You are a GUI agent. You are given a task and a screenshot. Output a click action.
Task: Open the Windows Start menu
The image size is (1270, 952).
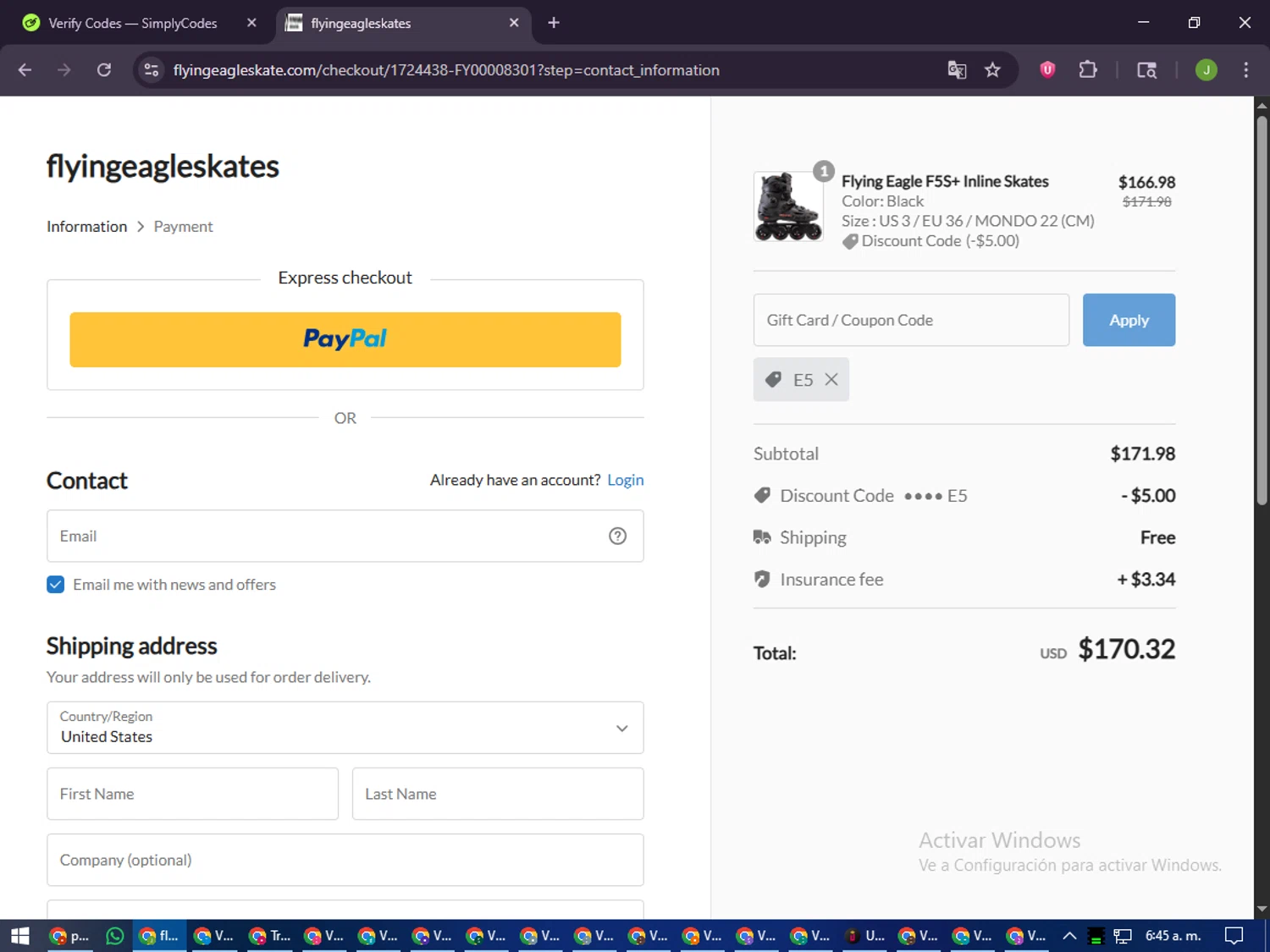click(x=19, y=936)
